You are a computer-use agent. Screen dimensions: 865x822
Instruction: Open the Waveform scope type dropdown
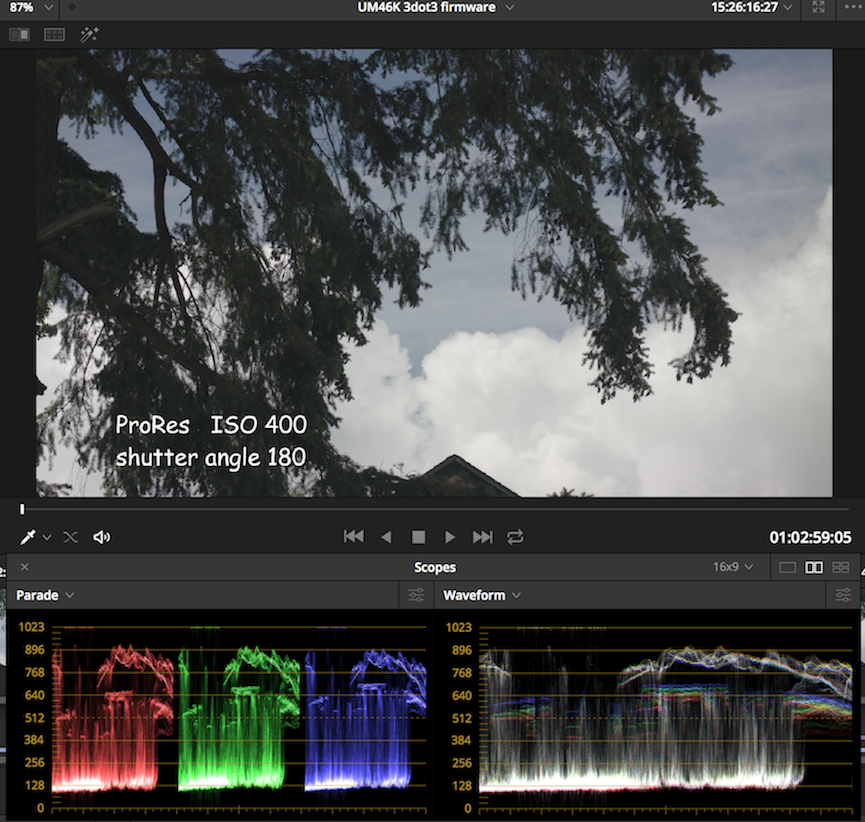pos(482,595)
